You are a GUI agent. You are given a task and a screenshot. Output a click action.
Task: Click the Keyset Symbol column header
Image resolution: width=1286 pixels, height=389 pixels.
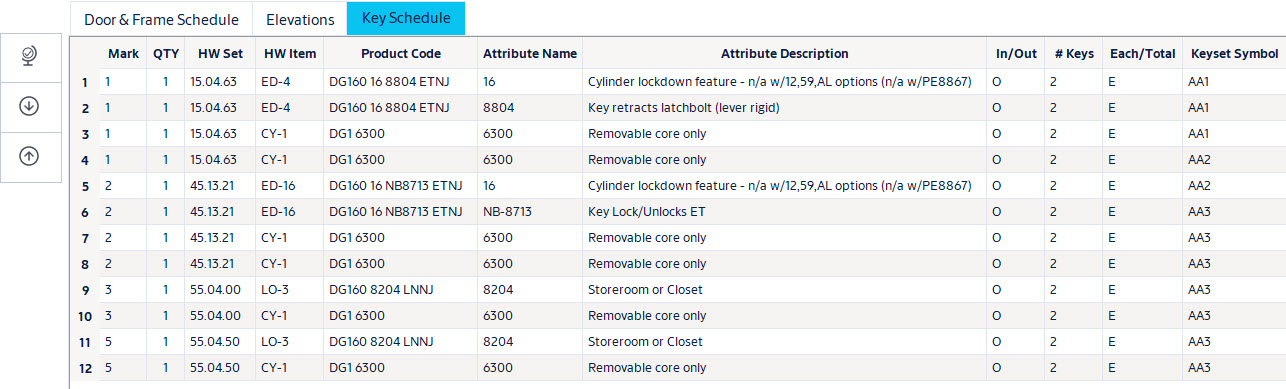tap(1234, 54)
